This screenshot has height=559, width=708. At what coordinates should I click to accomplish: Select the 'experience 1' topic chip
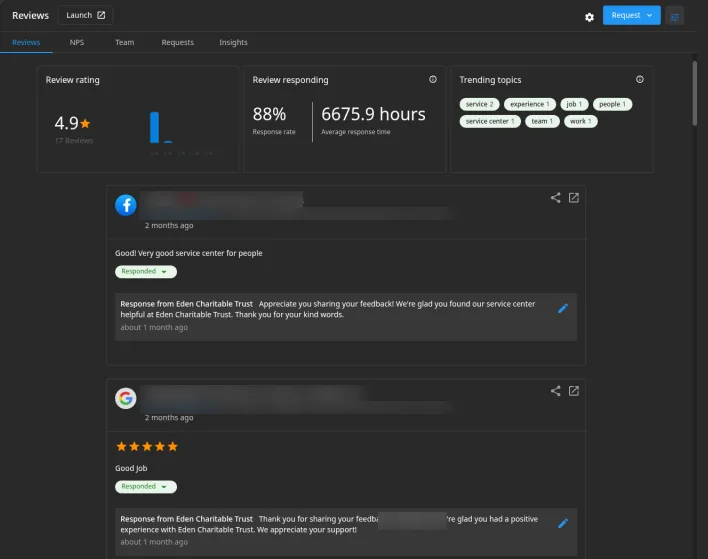click(530, 104)
